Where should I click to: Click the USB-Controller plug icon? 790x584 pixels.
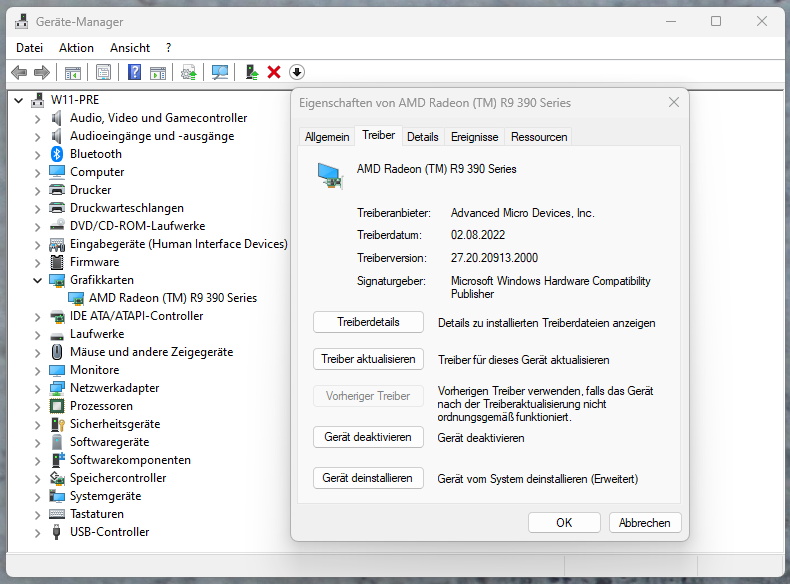57,532
